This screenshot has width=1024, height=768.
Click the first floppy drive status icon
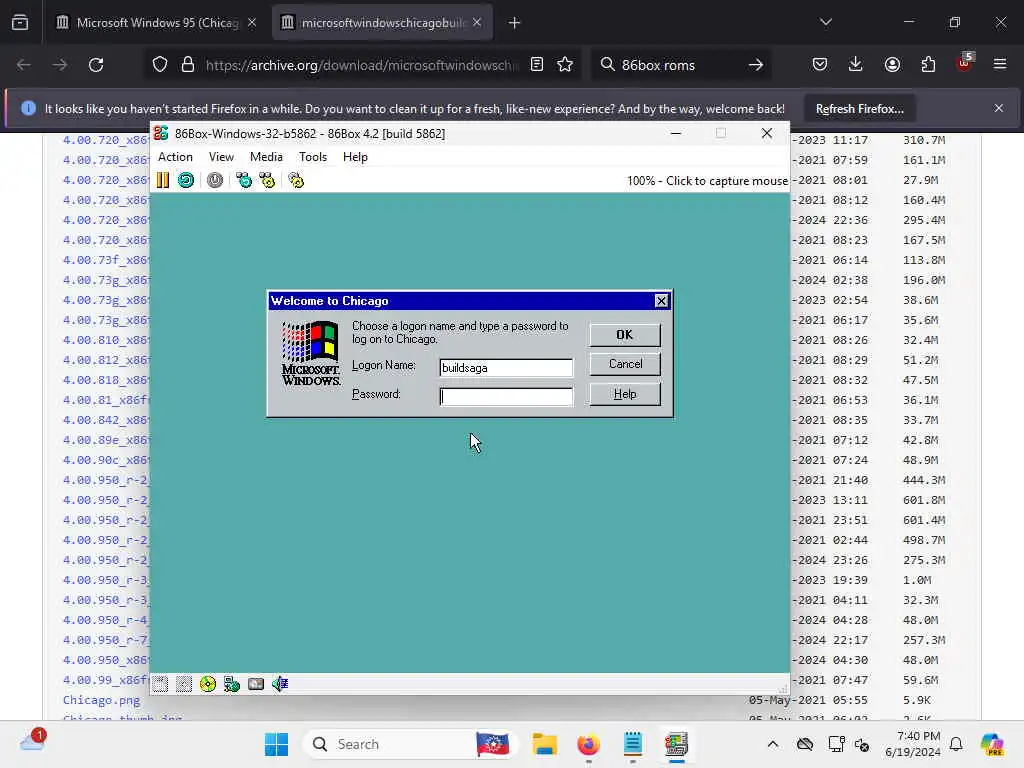pos(160,684)
